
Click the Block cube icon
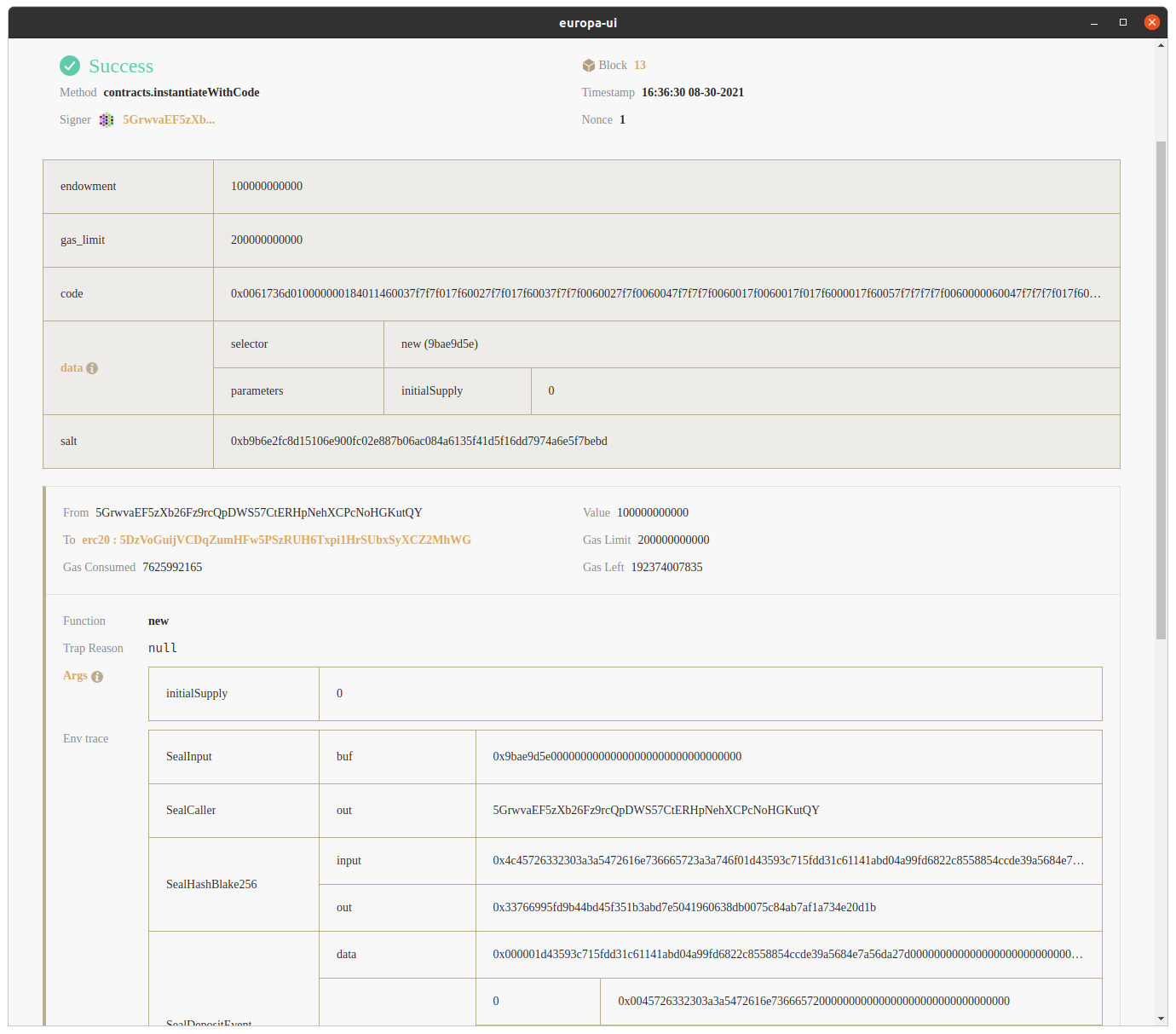tap(588, 66)
